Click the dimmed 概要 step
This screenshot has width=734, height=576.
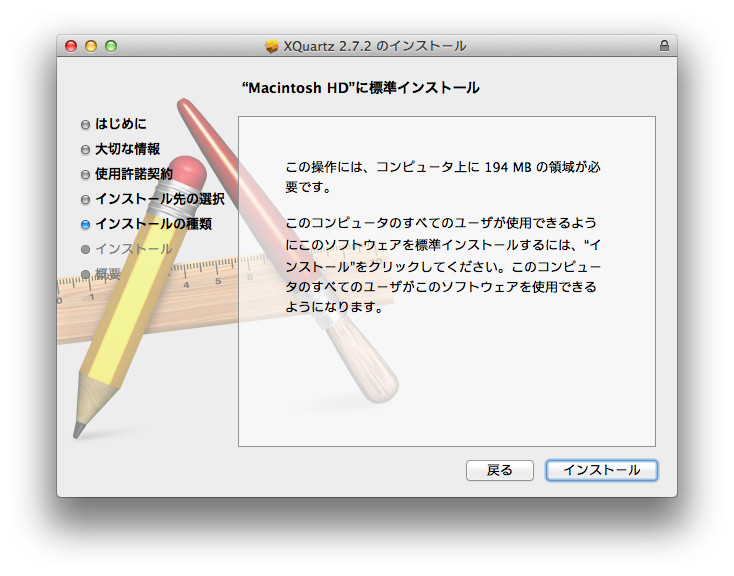pos(108,273)
